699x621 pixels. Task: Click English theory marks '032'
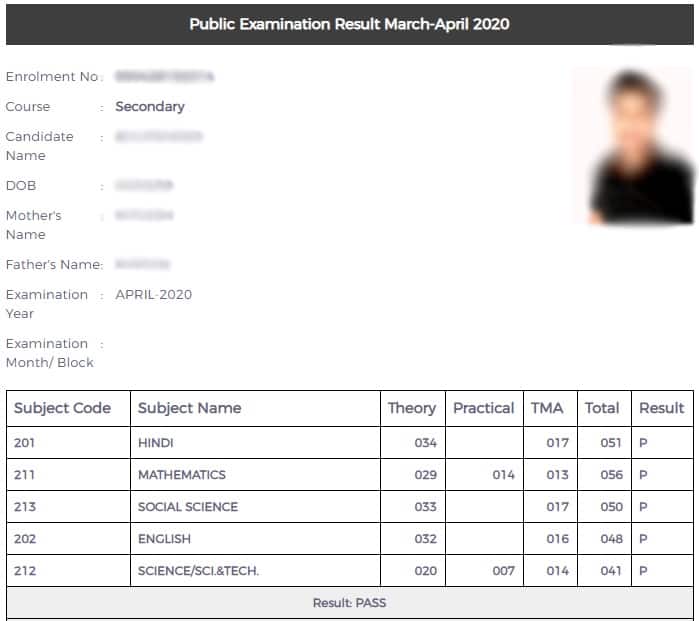pos(425,539)
